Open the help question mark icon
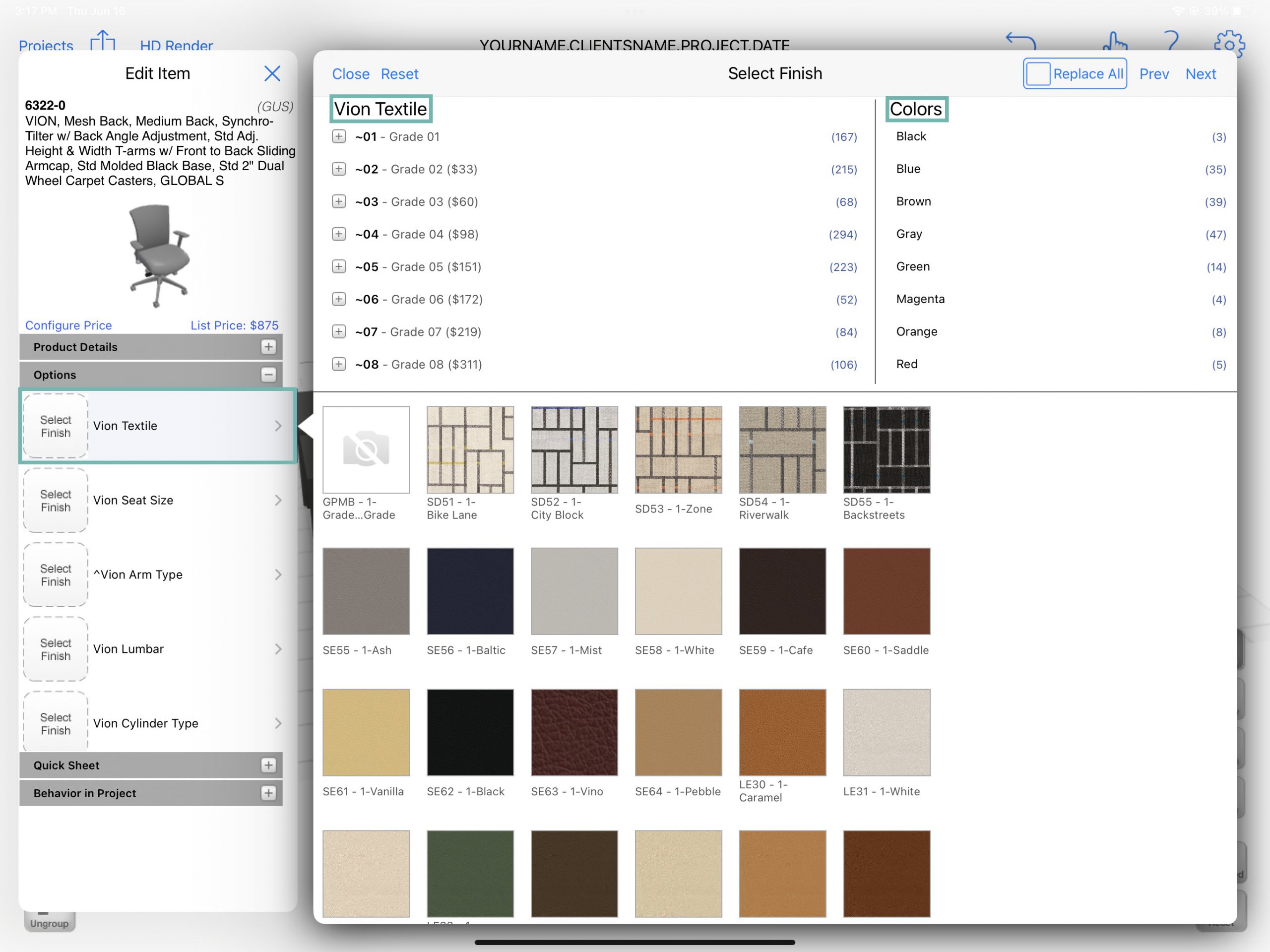 click(1171, 41)
